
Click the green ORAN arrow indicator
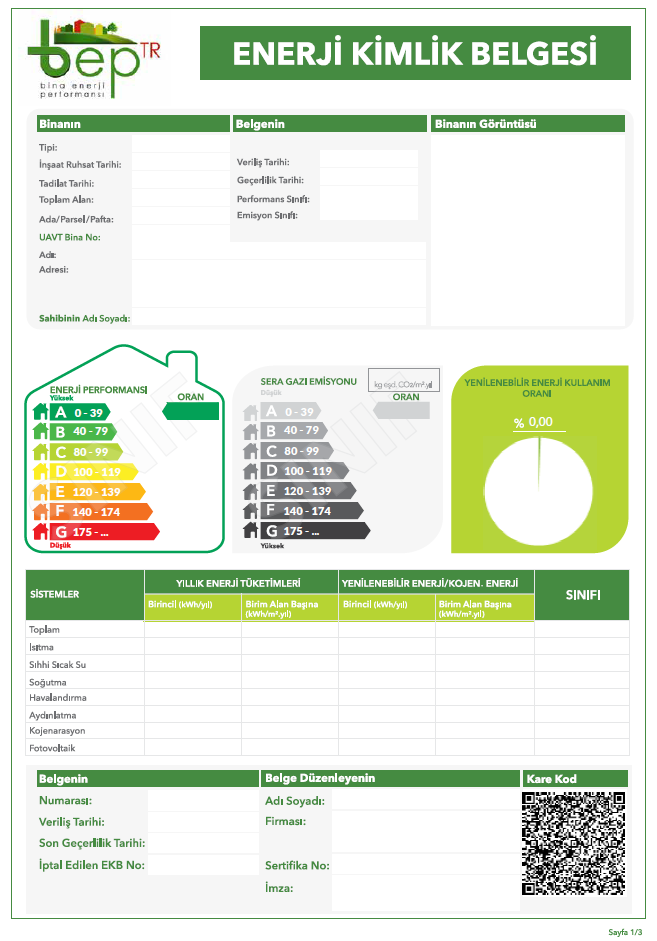pos(190,411)
